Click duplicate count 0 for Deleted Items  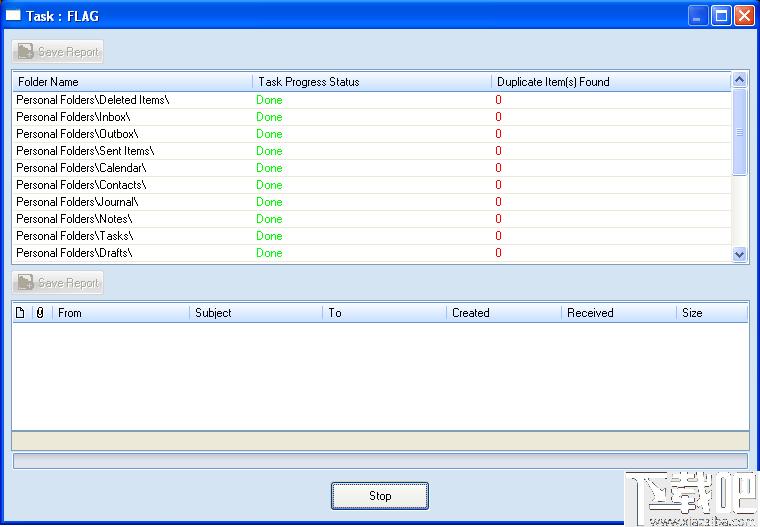pos(498,100)
